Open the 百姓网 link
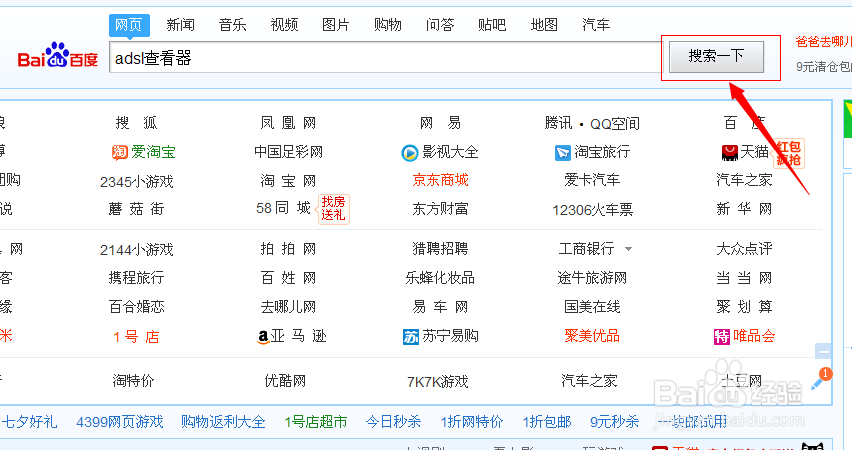 (288, 278)
